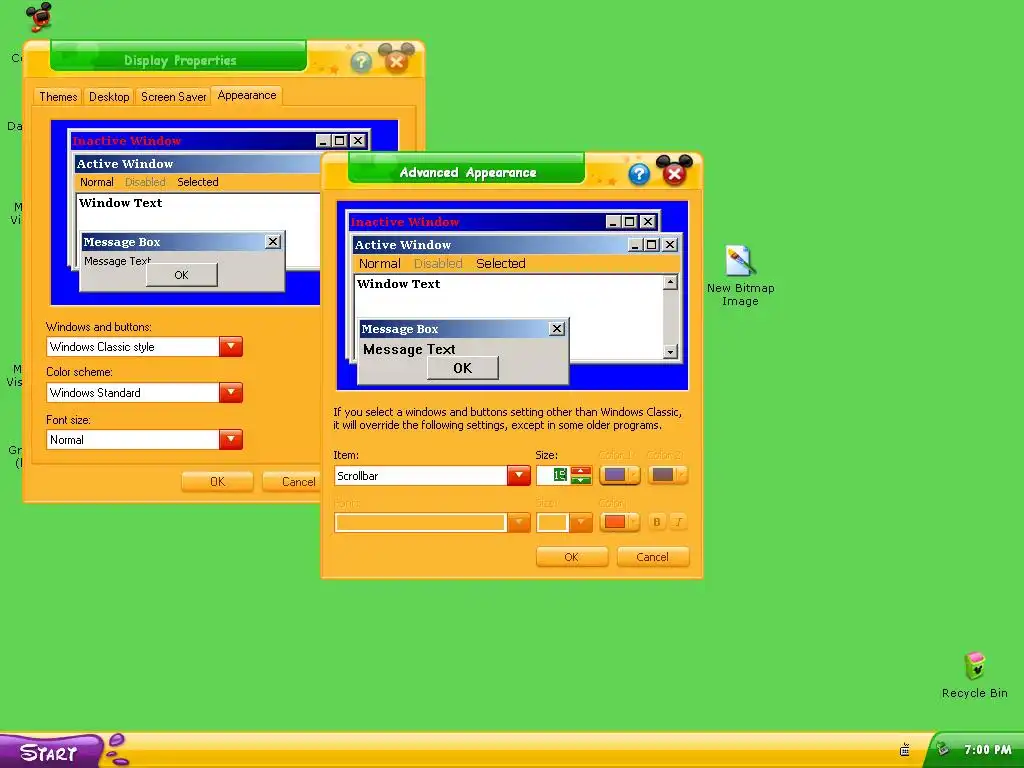1024x768 pixels.
Task: Click the Inactive Window maximize box in Advanced Appearance
Action: click(x=629, y=221)
